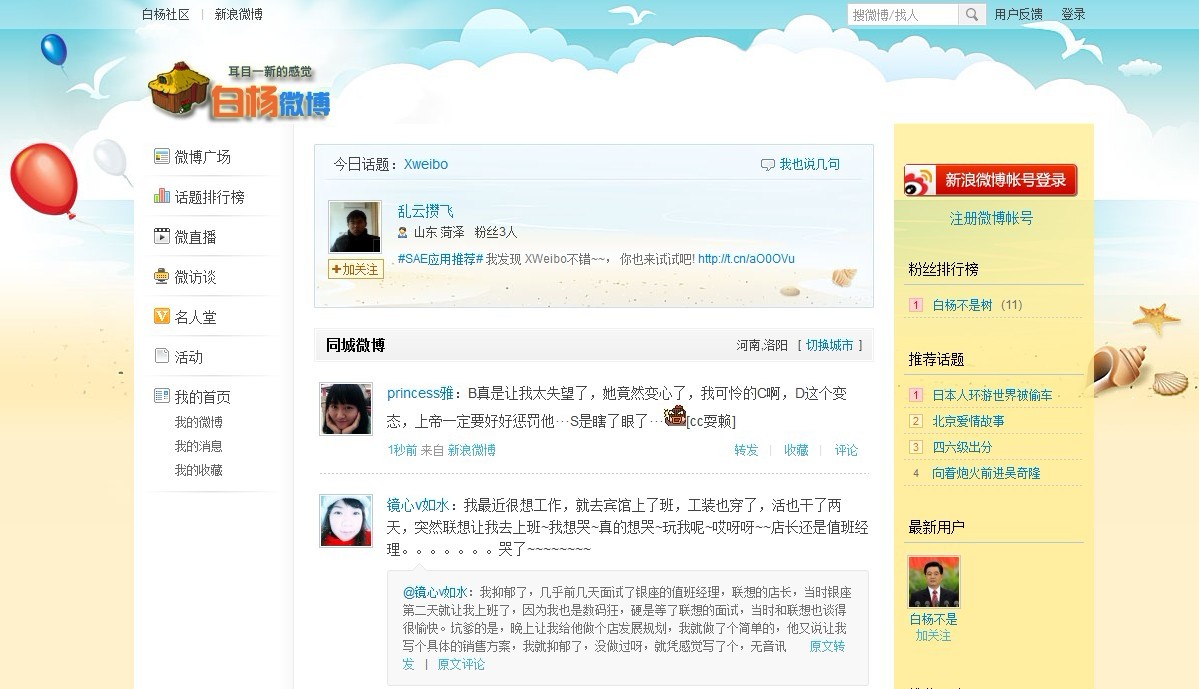Click the 我的首页 sidebar icon
The image size is (1199, 689).
coord(161,395)
